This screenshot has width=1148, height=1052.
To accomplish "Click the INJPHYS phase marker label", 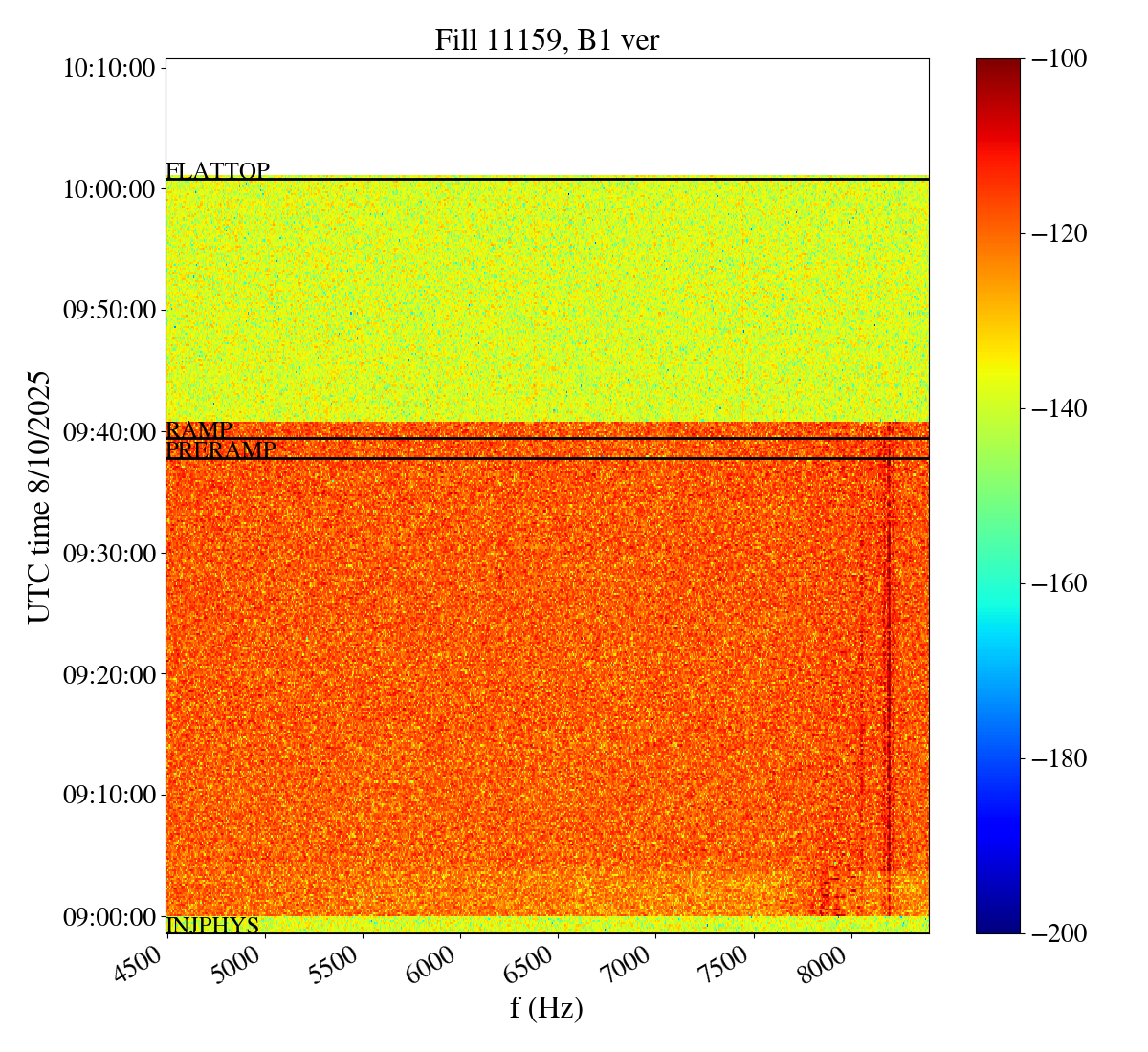I will click(212, 925).
